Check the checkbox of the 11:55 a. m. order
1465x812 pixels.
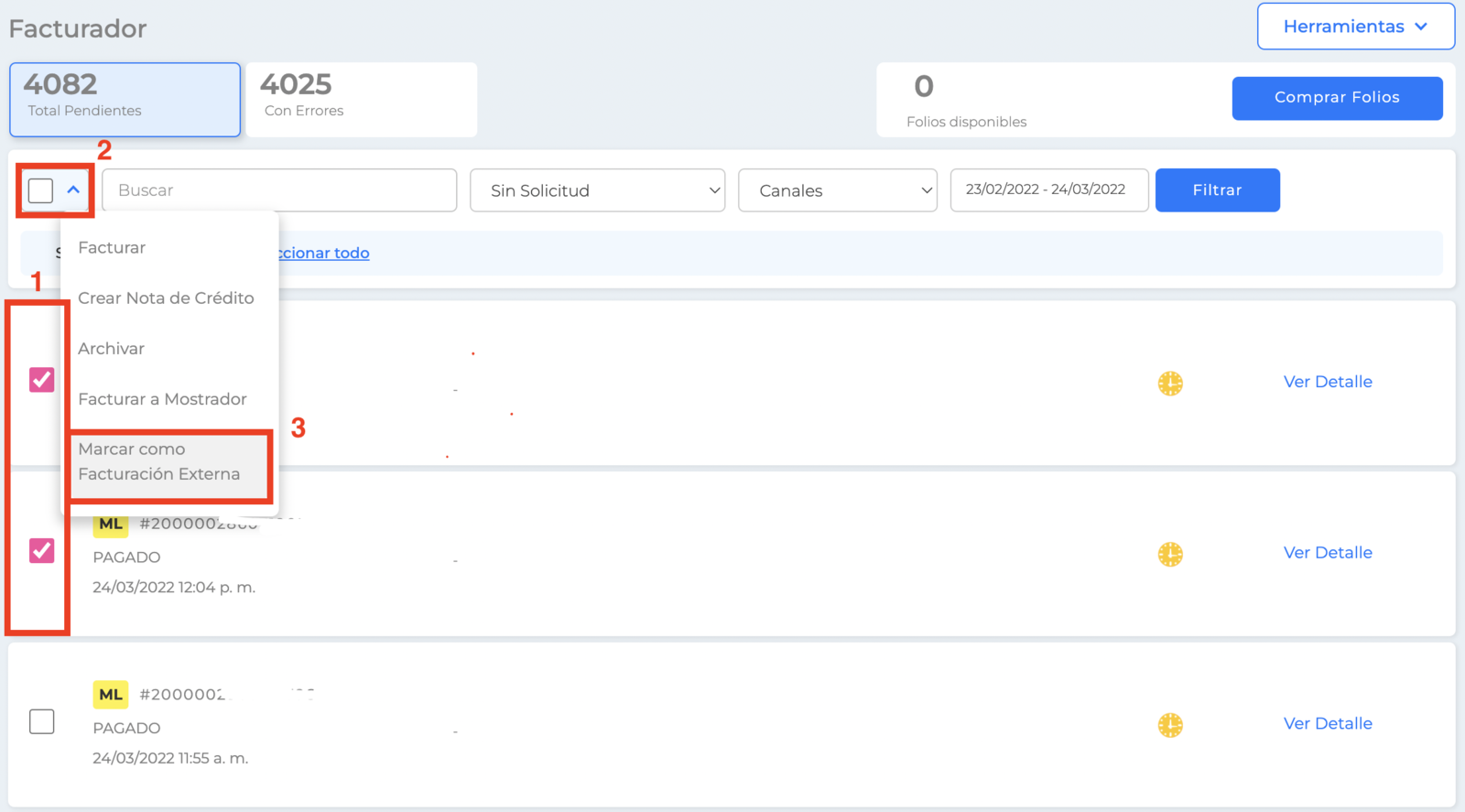point(41,721)
